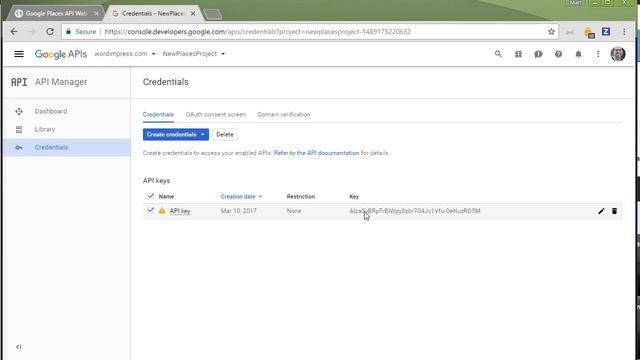The height and width of the screenshot is (360, 640).
Task: Bookmark this page with the star icon
Action: pos(551,31)
